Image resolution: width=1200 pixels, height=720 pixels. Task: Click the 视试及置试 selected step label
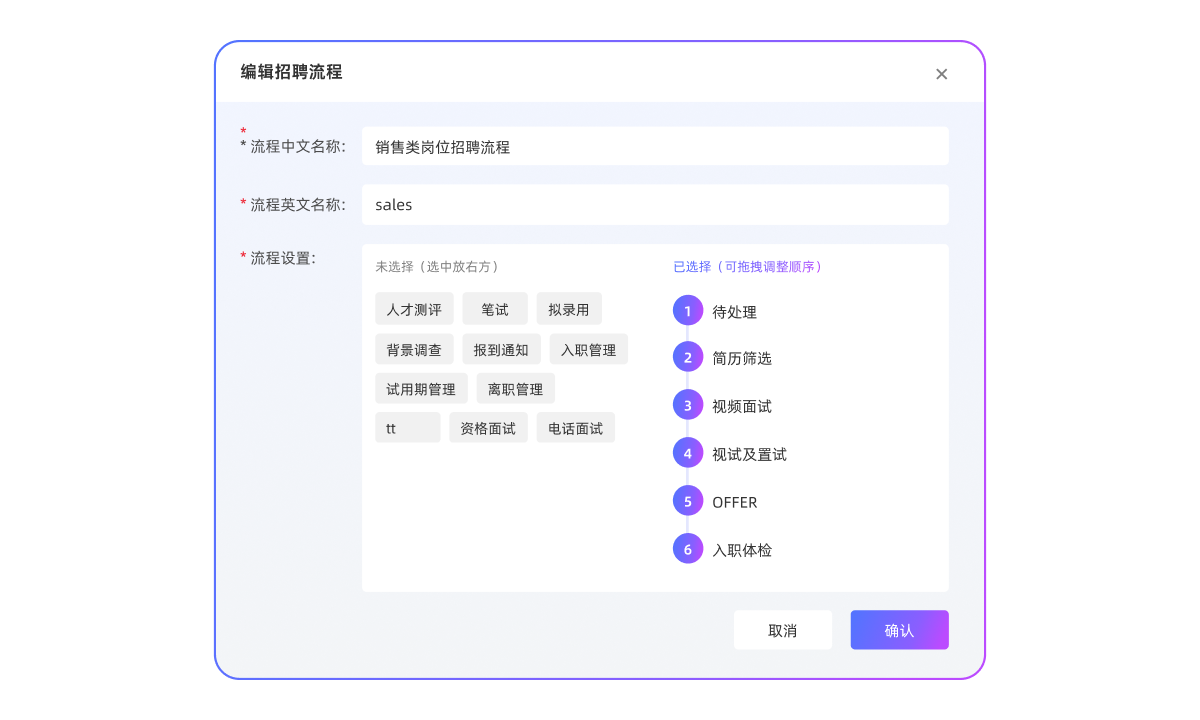[x=750, y=454]
